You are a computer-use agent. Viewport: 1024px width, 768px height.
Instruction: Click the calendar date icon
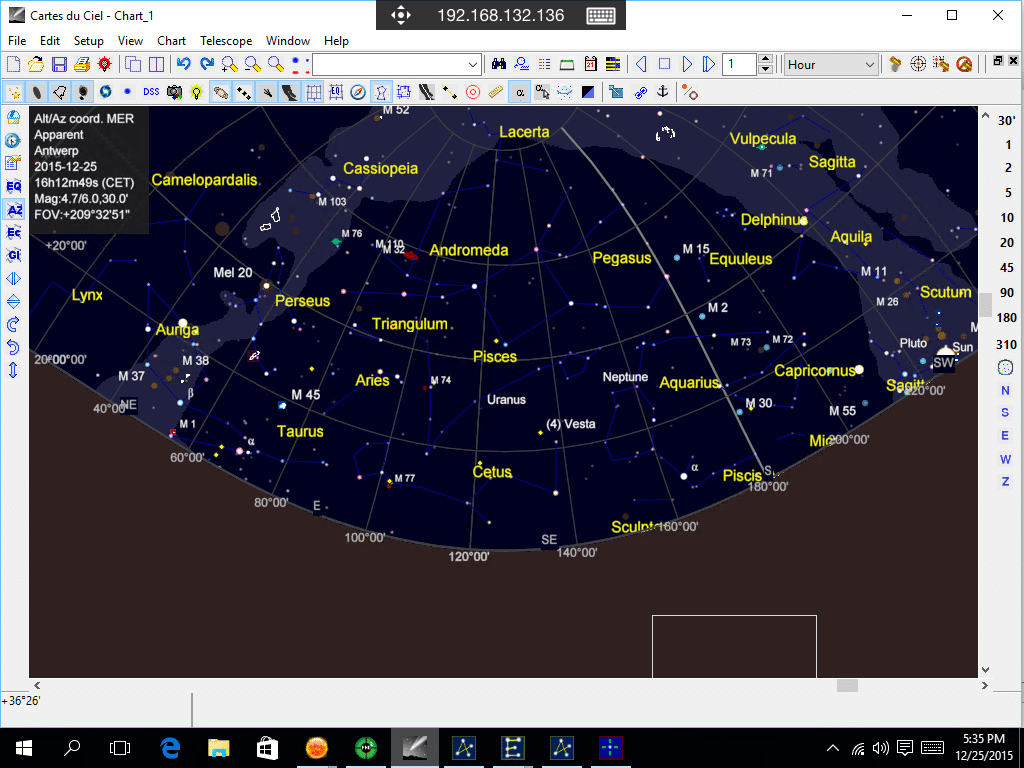pyautogui.click(x=590, y=64)
